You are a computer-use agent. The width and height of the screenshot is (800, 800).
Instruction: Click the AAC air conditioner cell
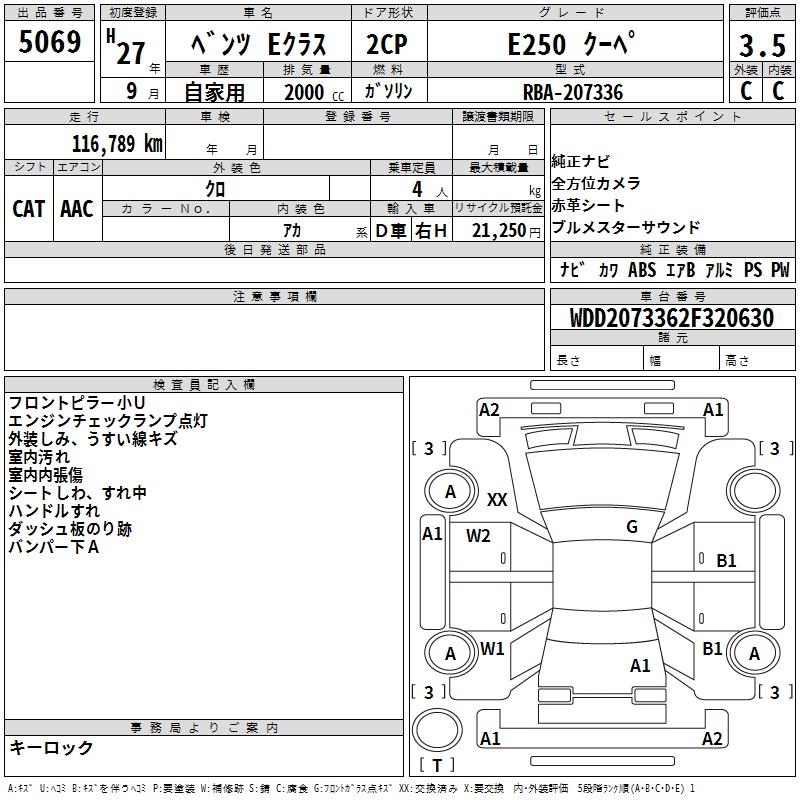tap(77, 208)
